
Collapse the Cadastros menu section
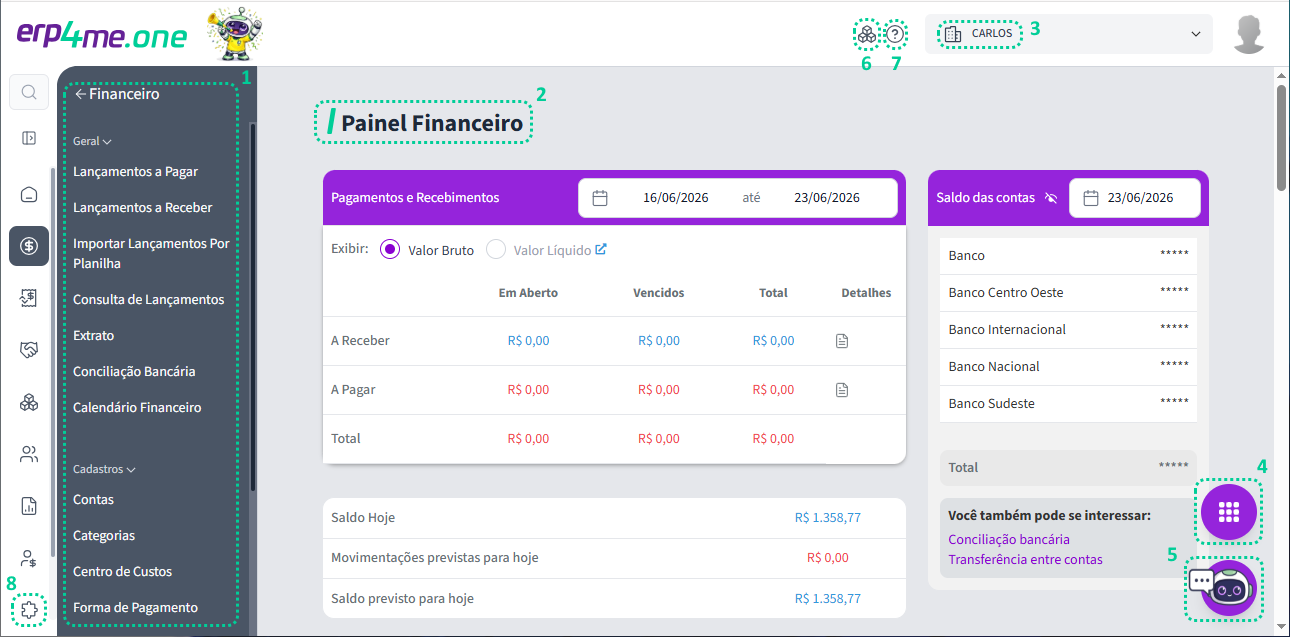pyautogui.click(x=104, y=469)
